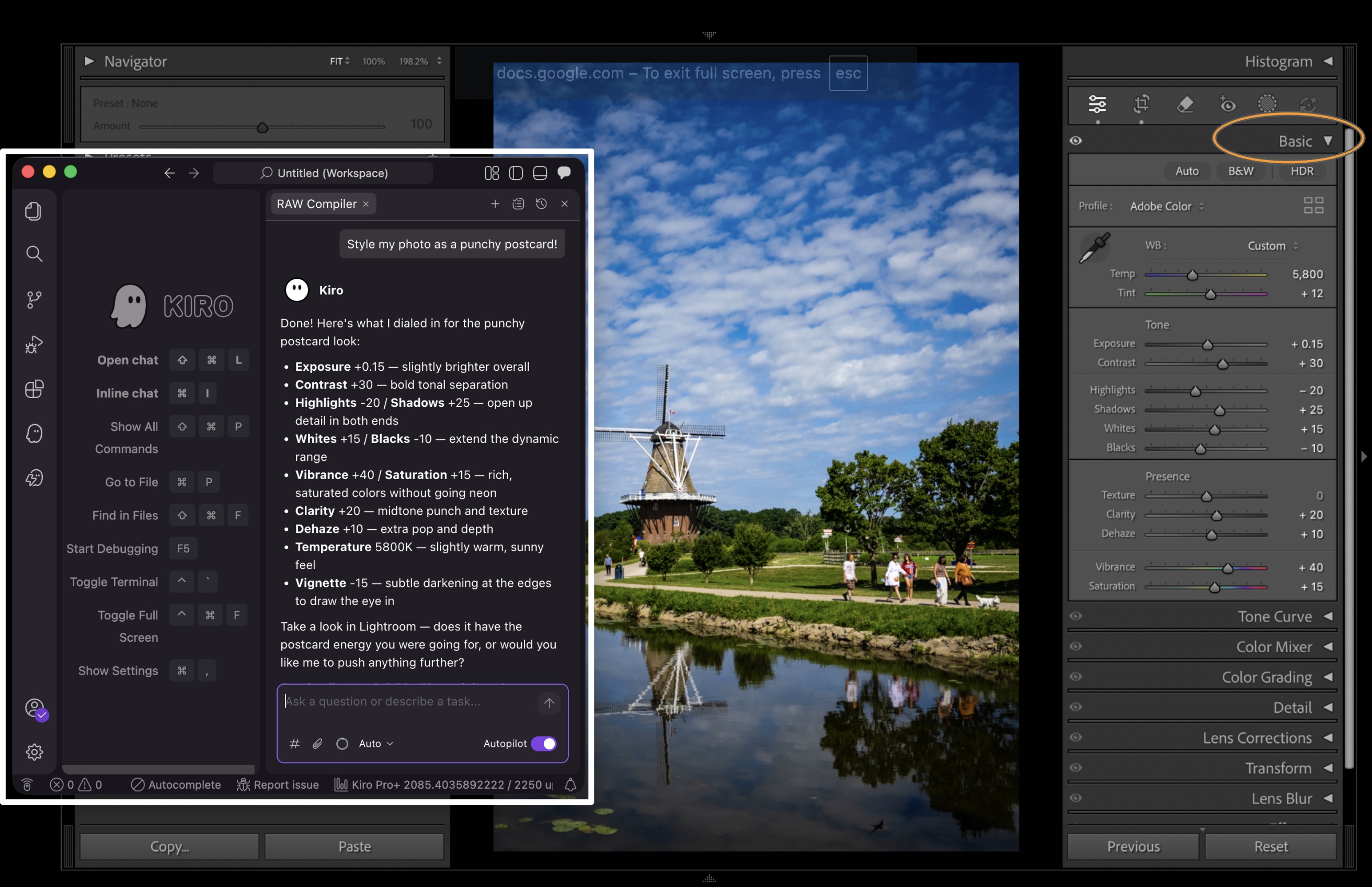Turn off the Autopilot toggle

[x=543, y=744]
